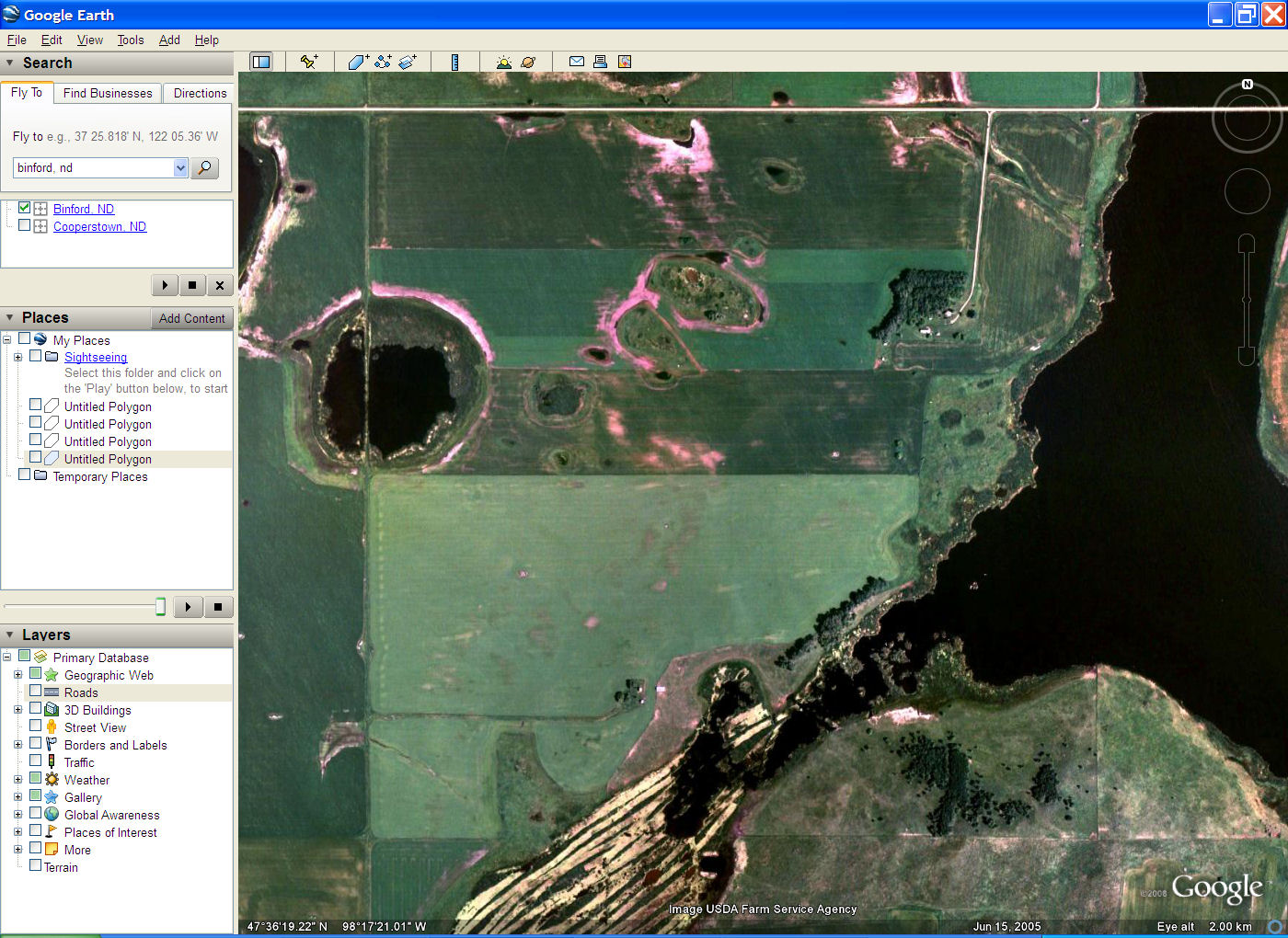
Task: Click the map zoom slider handle
Action: coord(1247,300)
